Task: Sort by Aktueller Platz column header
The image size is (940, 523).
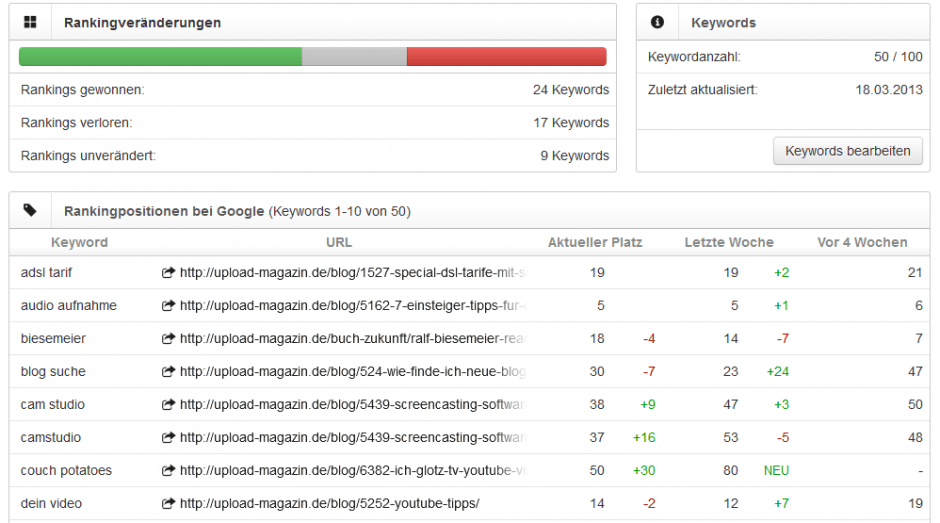Action: click(x=595, y=242)
